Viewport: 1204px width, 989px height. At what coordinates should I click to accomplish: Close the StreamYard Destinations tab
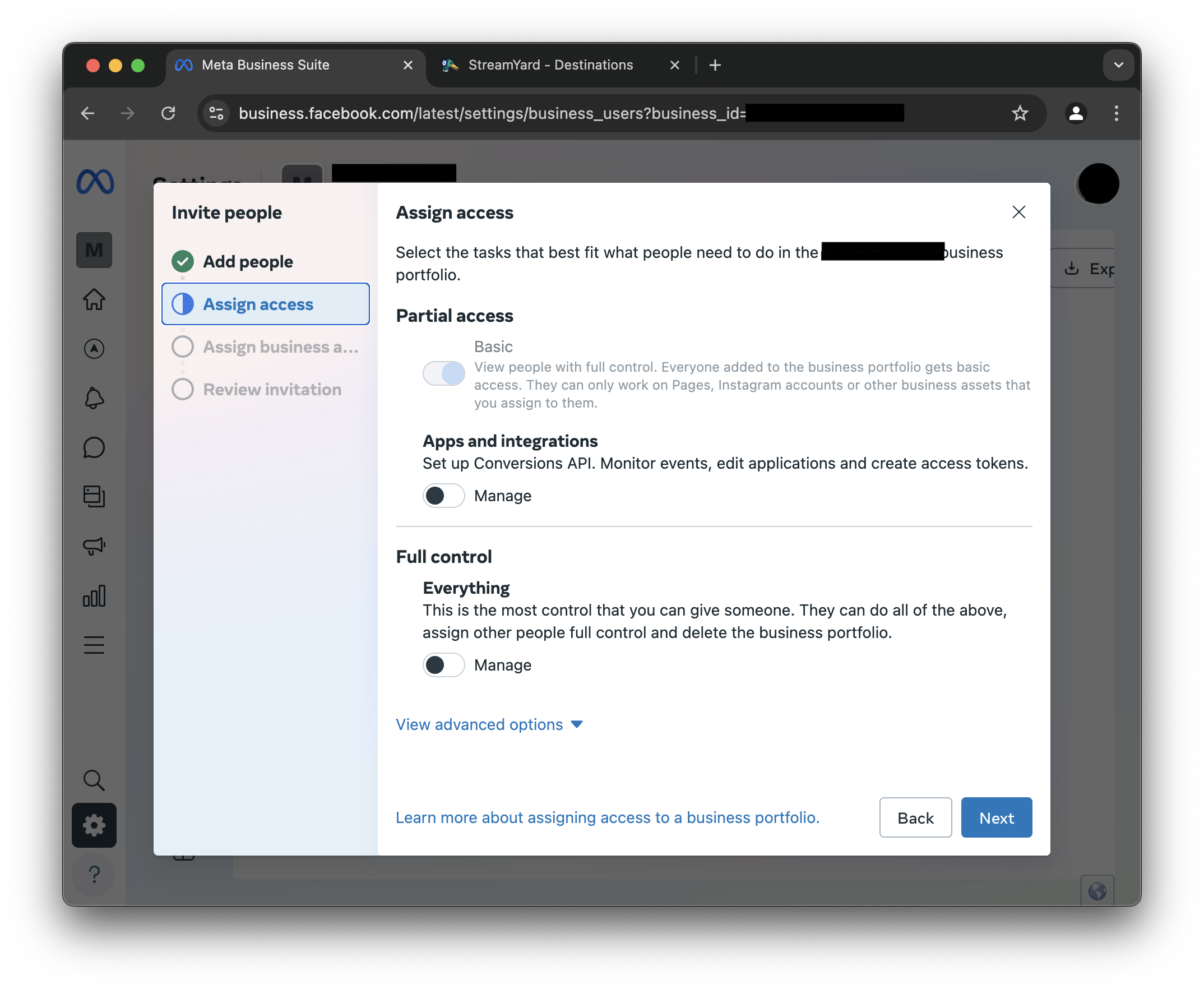[675, 65]
